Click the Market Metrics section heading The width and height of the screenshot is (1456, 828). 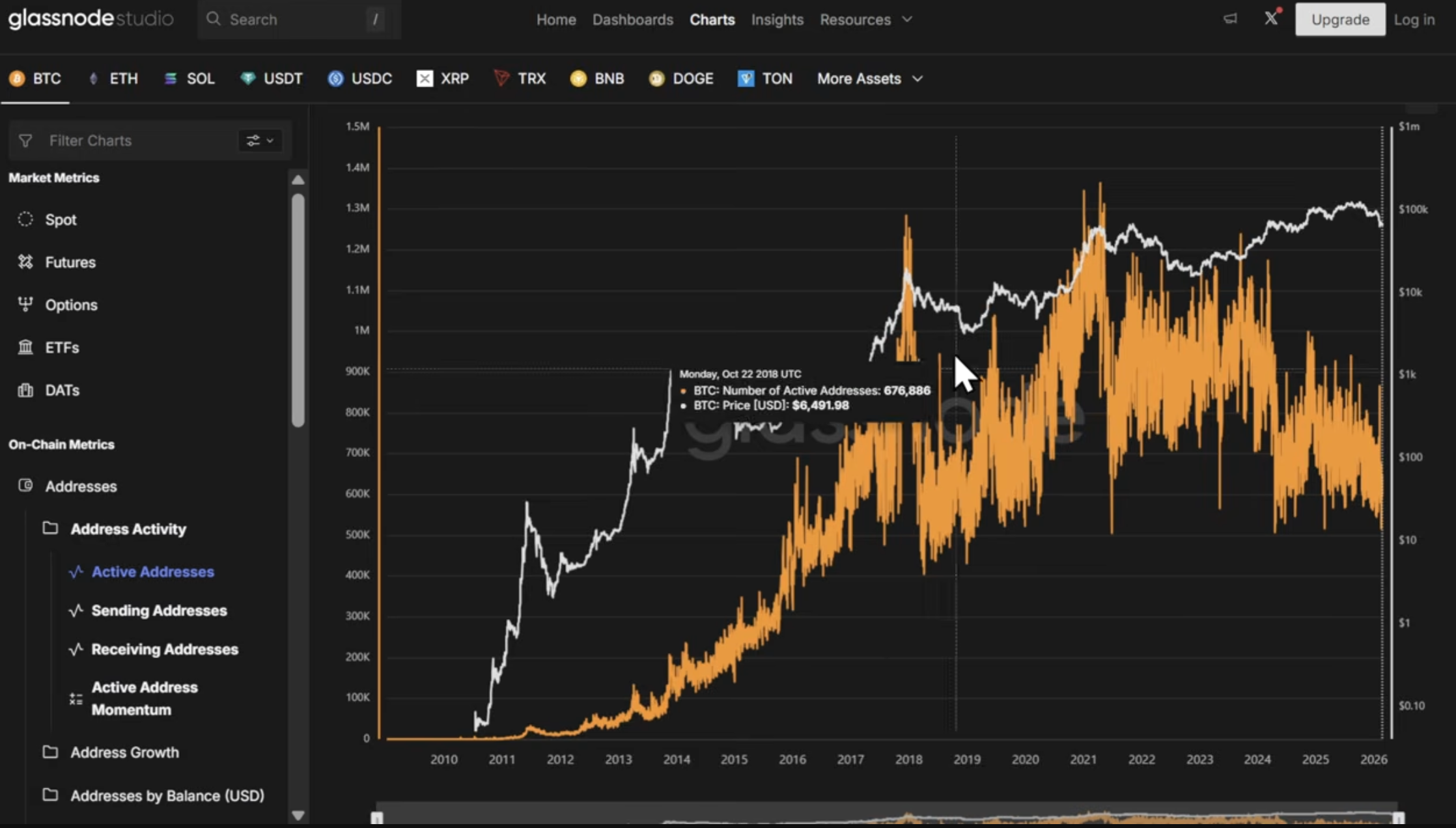click(54, 178)
